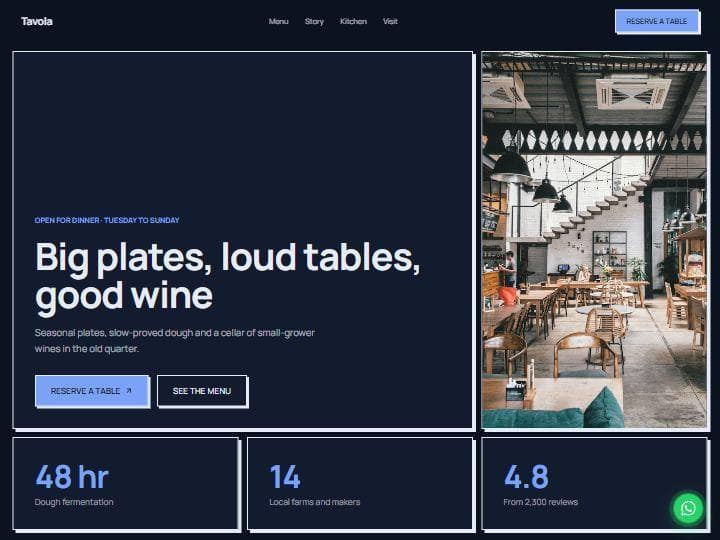Click the hero Reserve a Table arrow button
The width and height of the screenshot is (720, 540).
point(92,391)
